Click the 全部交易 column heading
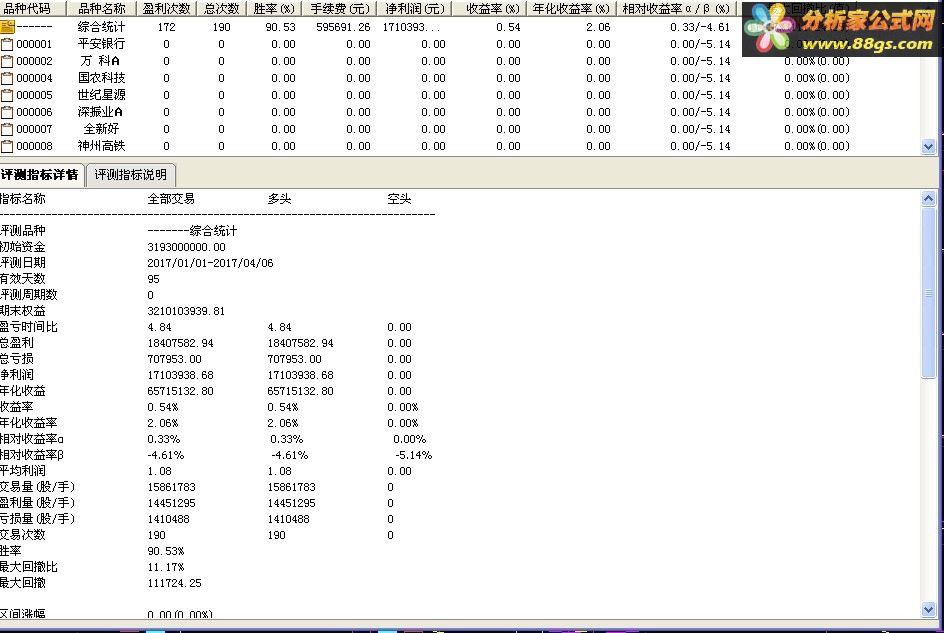Image resolution: width=944 pixels, height=633 pixels. pos(171,199)
